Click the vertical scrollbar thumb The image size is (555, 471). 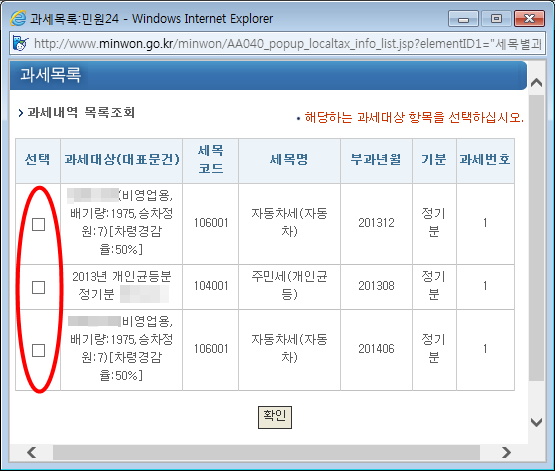pyautogui.click(x=537, y=238)
